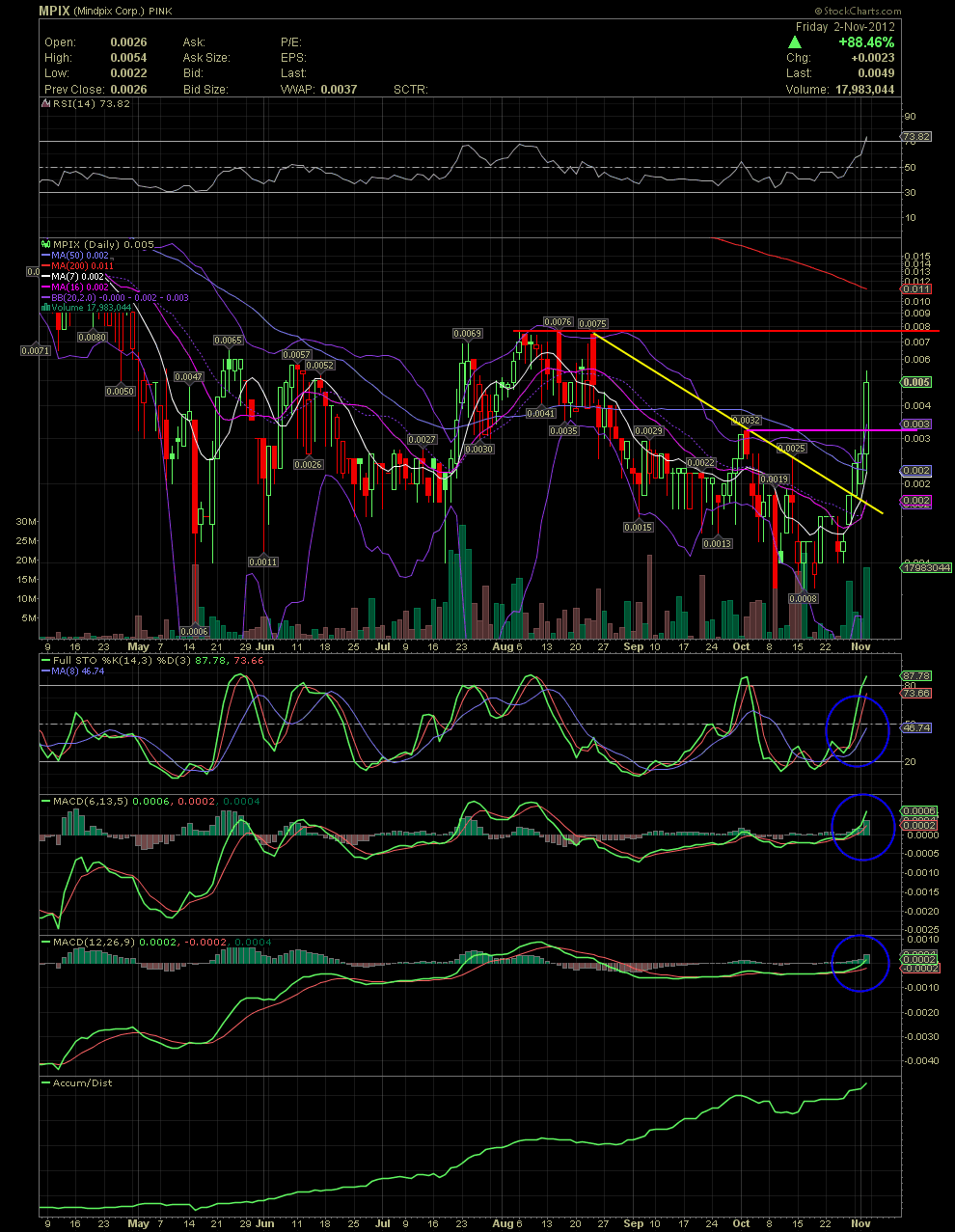Click the Chg value +0.0023
Viewport: 955px width, 1232px height.
872,58
